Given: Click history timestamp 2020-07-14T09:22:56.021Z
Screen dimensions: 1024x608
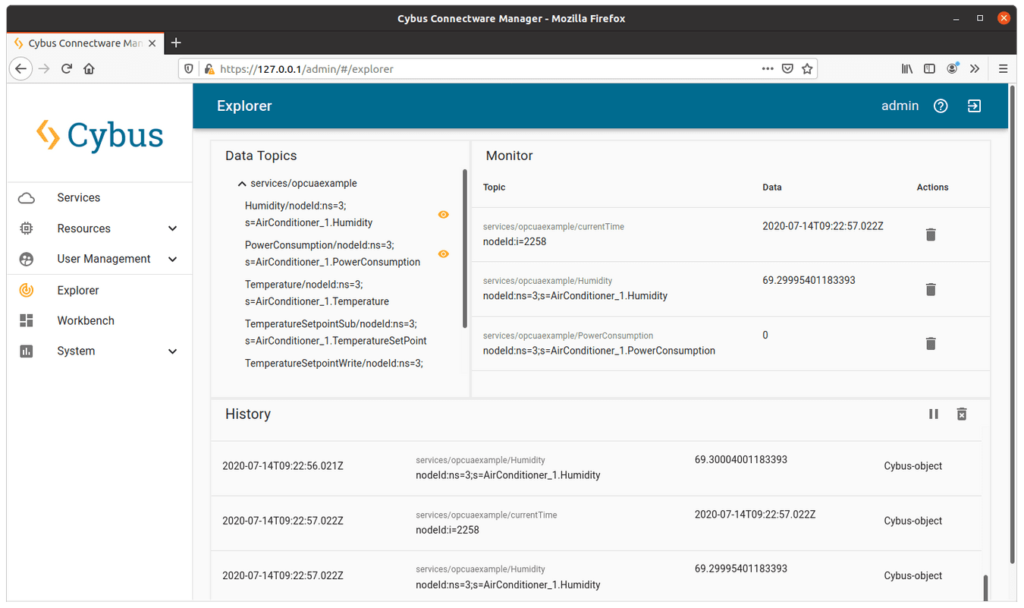Looking at the screenshot, I should (283, 466).
